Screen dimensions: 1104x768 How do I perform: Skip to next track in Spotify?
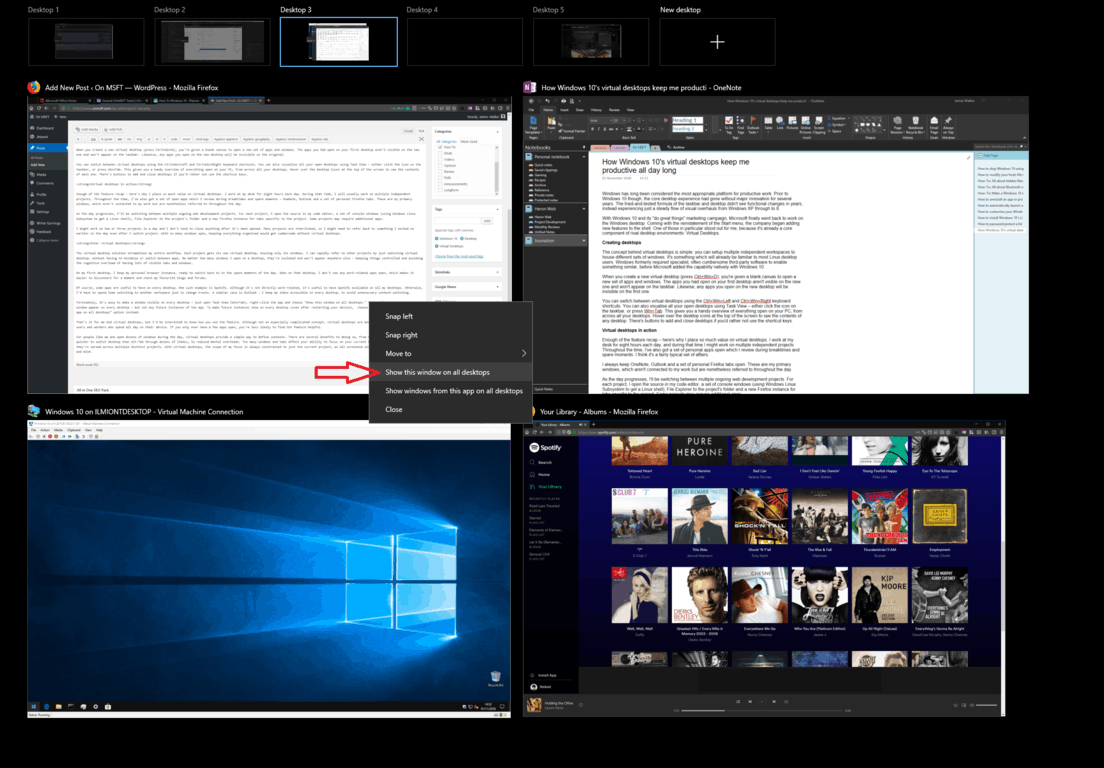(774, 701)
